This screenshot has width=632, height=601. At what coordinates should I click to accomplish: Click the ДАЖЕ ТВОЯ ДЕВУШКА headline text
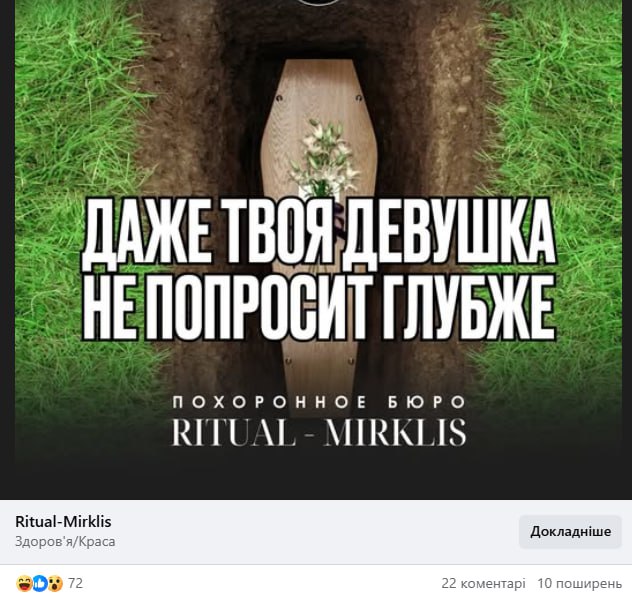pyautogui.click(x=318, y=233)
